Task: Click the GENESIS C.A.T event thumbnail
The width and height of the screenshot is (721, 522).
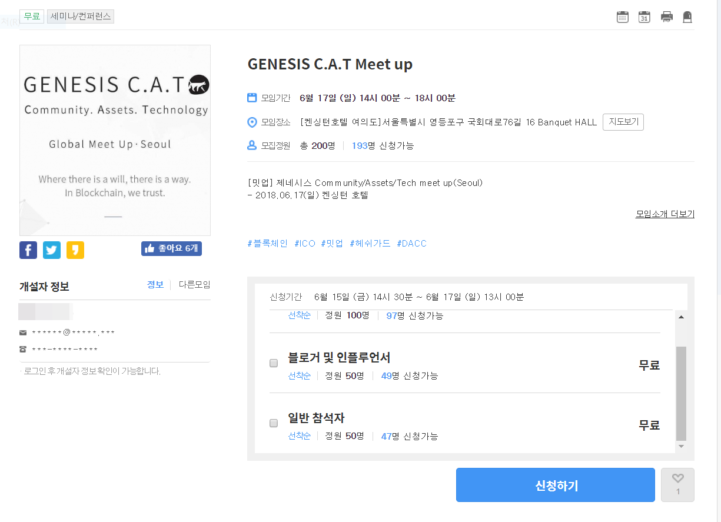Action: pos(115,140)
